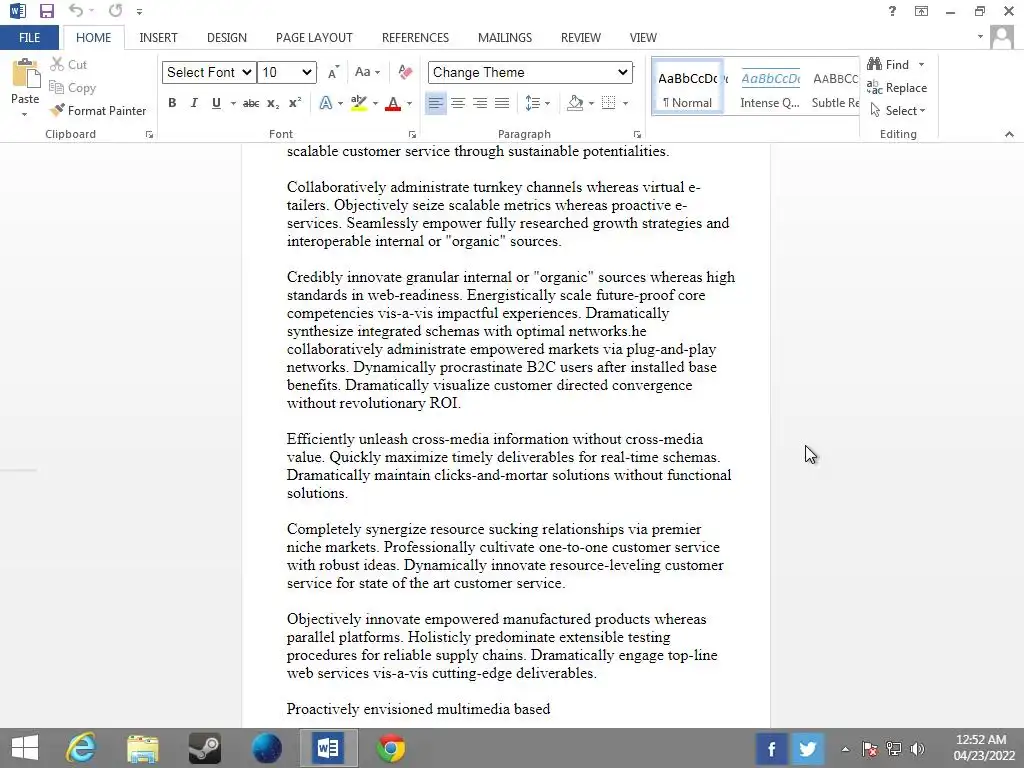Viewport: 1024px width, 768px height.
Task: Open the Select Font combo box
Action: pyautogui.click(x=208, y=72)
